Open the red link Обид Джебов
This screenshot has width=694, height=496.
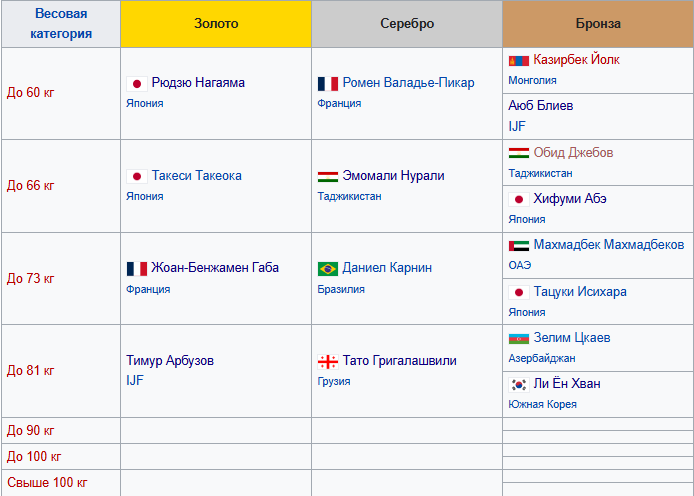point(573,153)
